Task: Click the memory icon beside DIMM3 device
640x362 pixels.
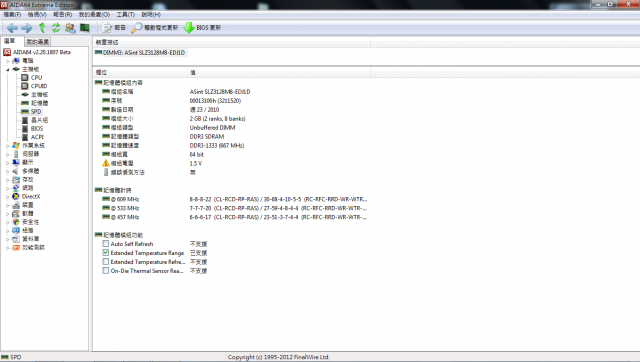Action: tap(98, 53)
